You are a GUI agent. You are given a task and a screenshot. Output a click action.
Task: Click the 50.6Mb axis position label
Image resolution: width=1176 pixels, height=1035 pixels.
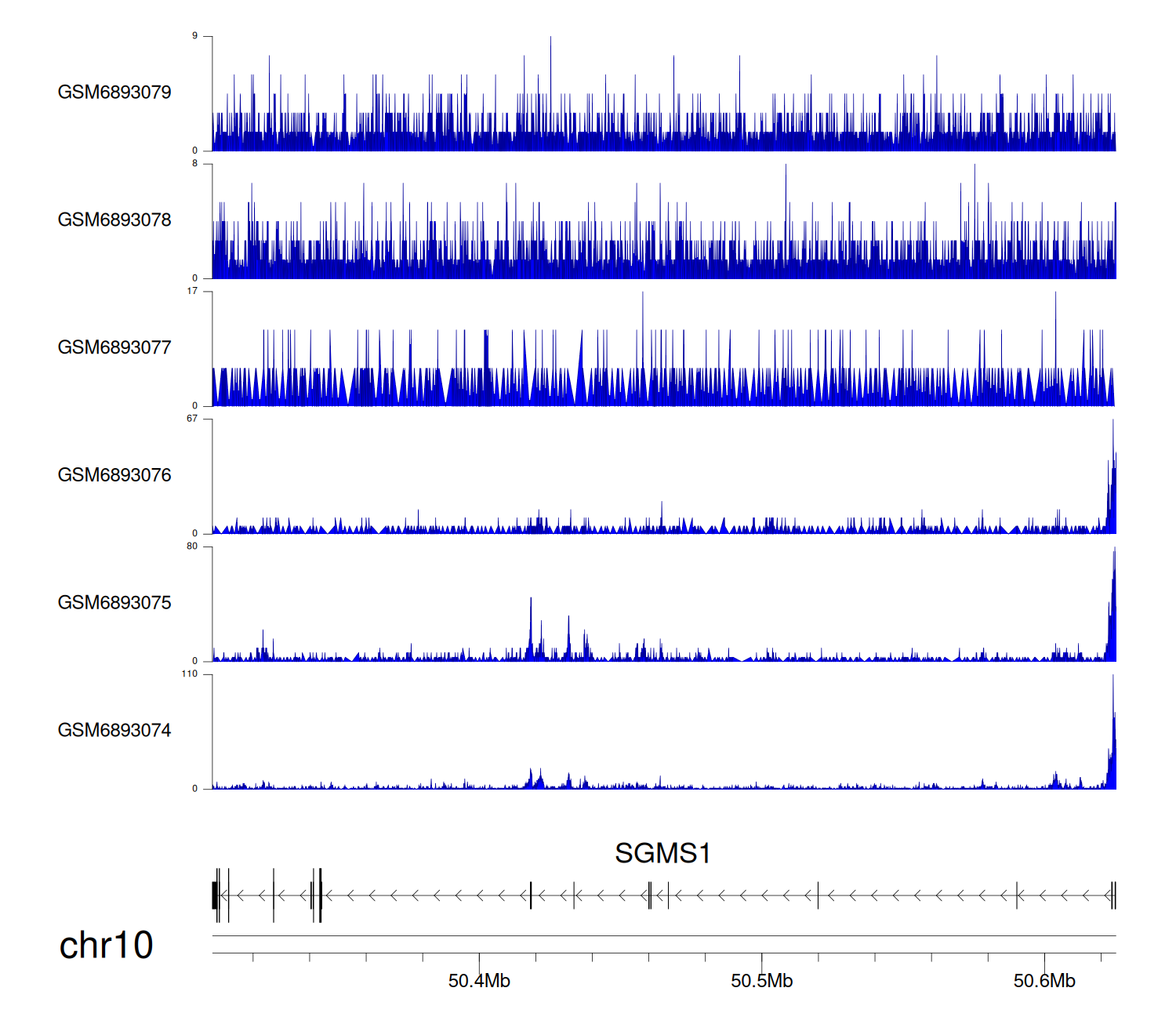1044,981
